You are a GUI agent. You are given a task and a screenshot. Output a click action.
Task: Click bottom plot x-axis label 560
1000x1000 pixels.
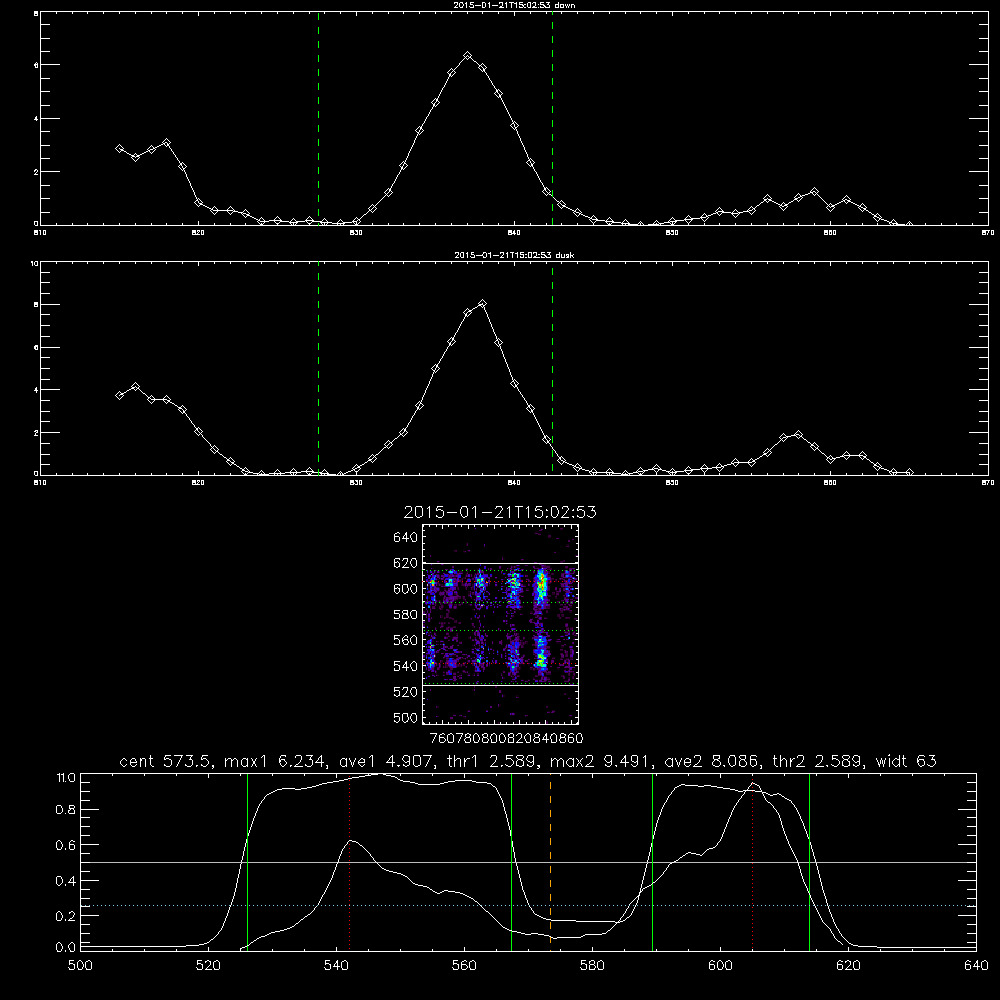point(464,965)
